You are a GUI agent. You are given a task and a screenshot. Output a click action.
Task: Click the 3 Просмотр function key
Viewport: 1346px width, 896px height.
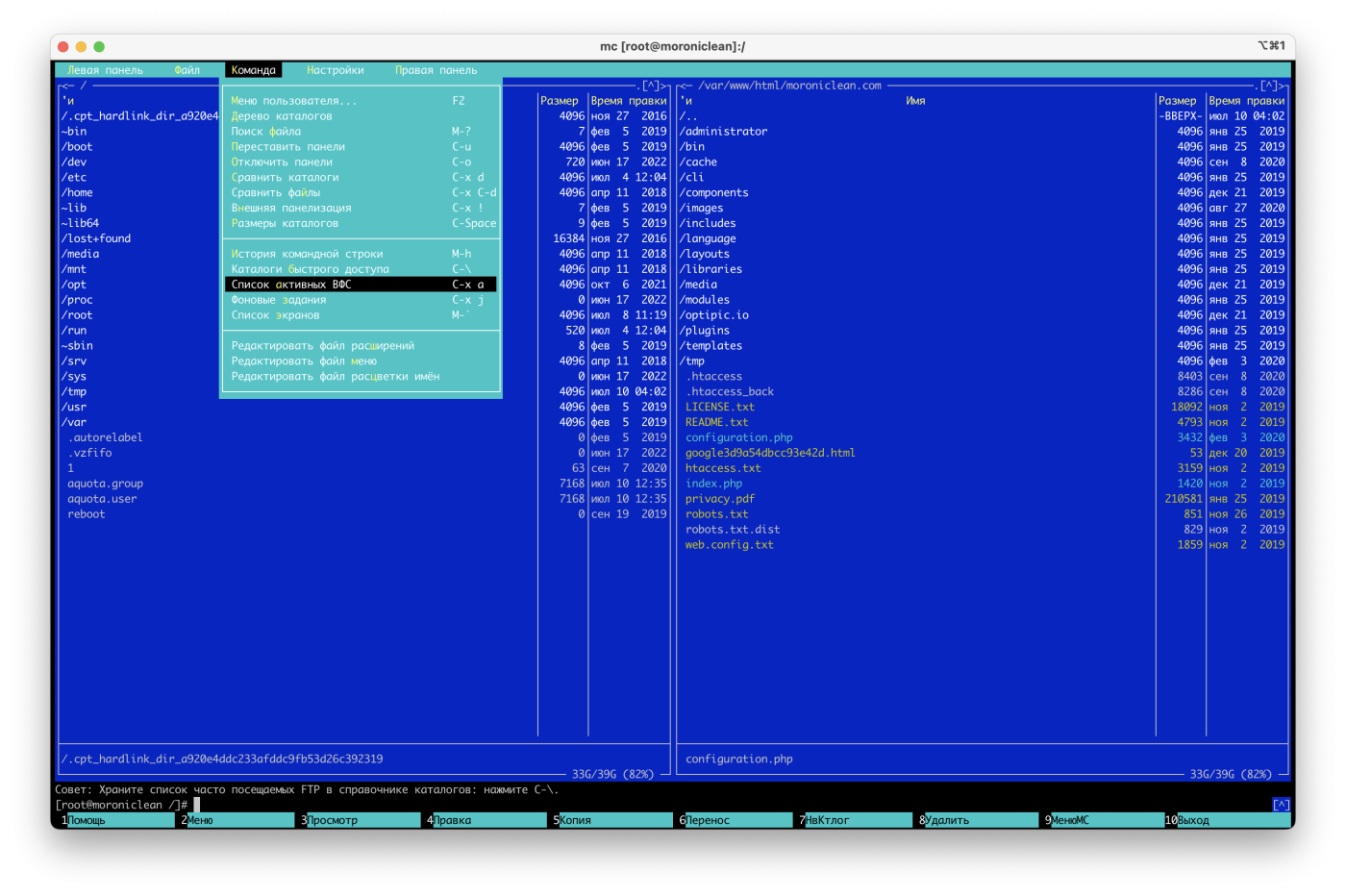point(361,820)
